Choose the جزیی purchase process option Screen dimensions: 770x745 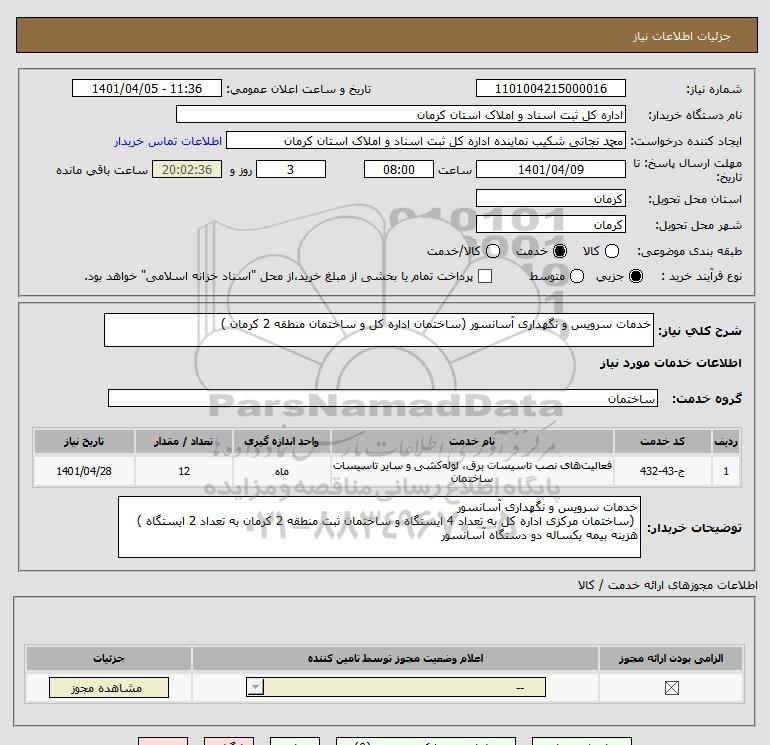[636, 276]
